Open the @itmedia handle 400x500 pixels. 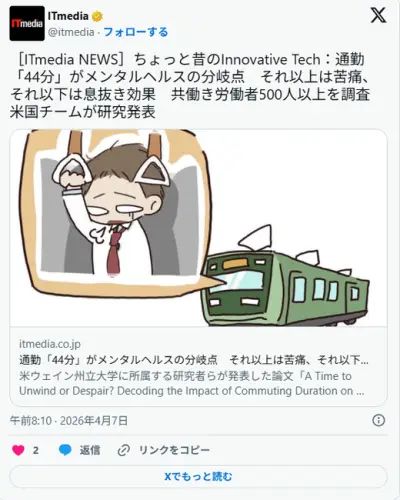pyautogui.click(x=71, y=32)
